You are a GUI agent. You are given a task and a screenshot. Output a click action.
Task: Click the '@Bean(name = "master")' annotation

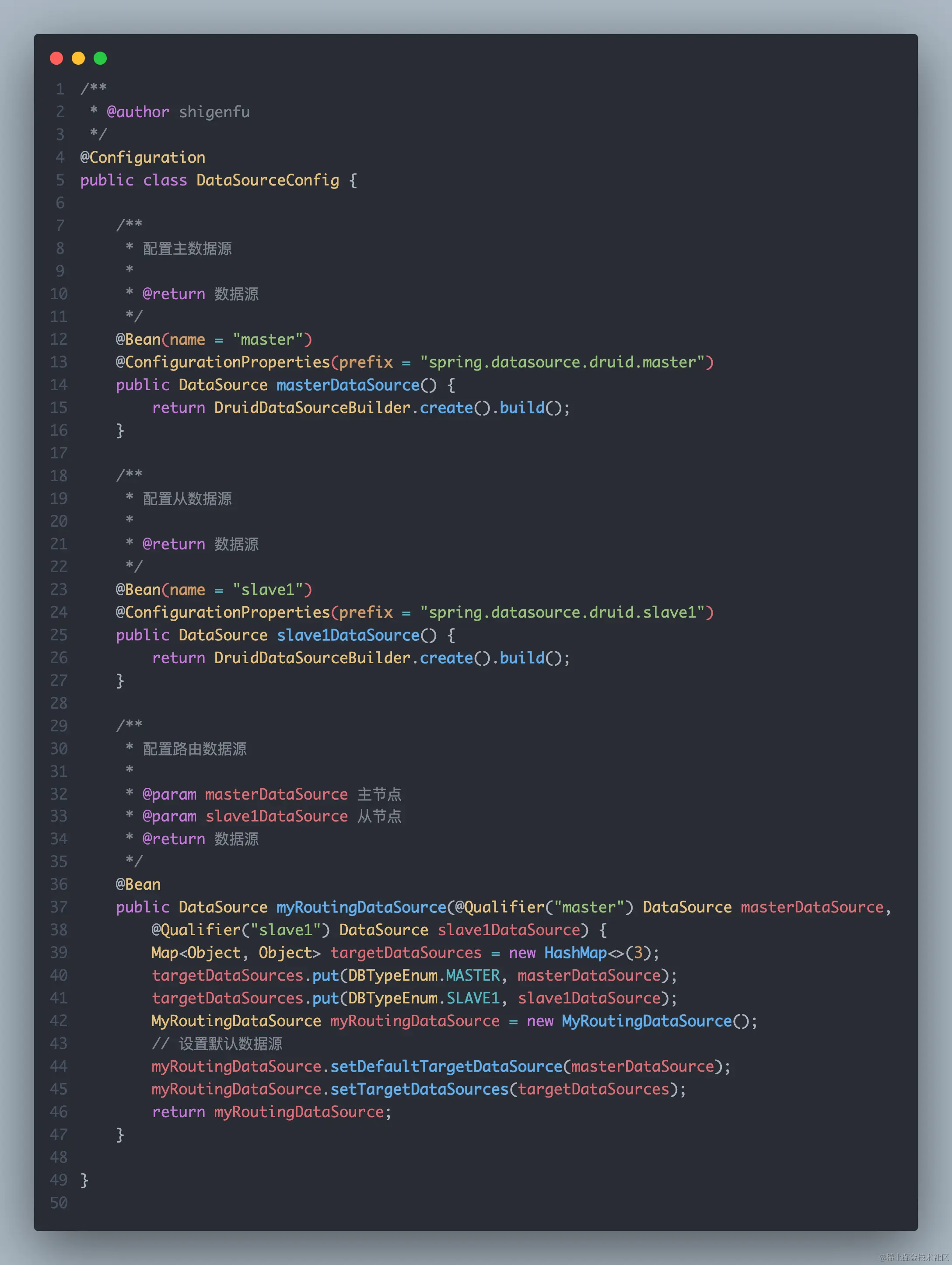(x=214, y=339)
